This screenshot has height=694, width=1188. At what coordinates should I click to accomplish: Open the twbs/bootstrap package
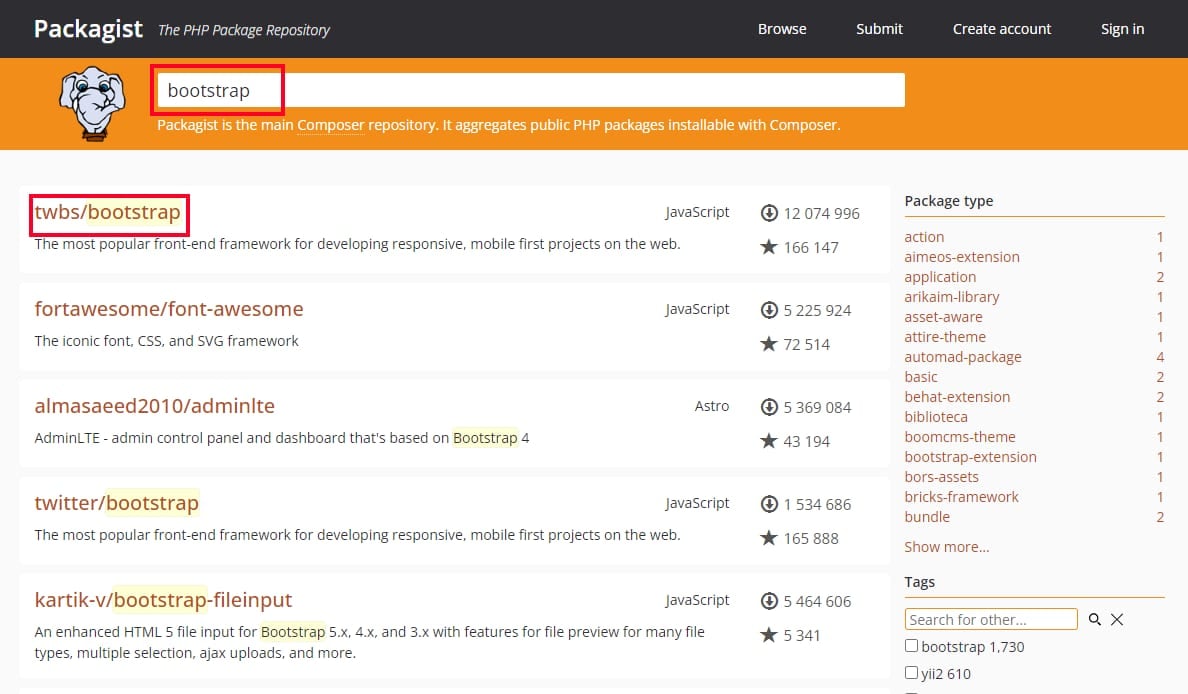click(x=108, y=212)
